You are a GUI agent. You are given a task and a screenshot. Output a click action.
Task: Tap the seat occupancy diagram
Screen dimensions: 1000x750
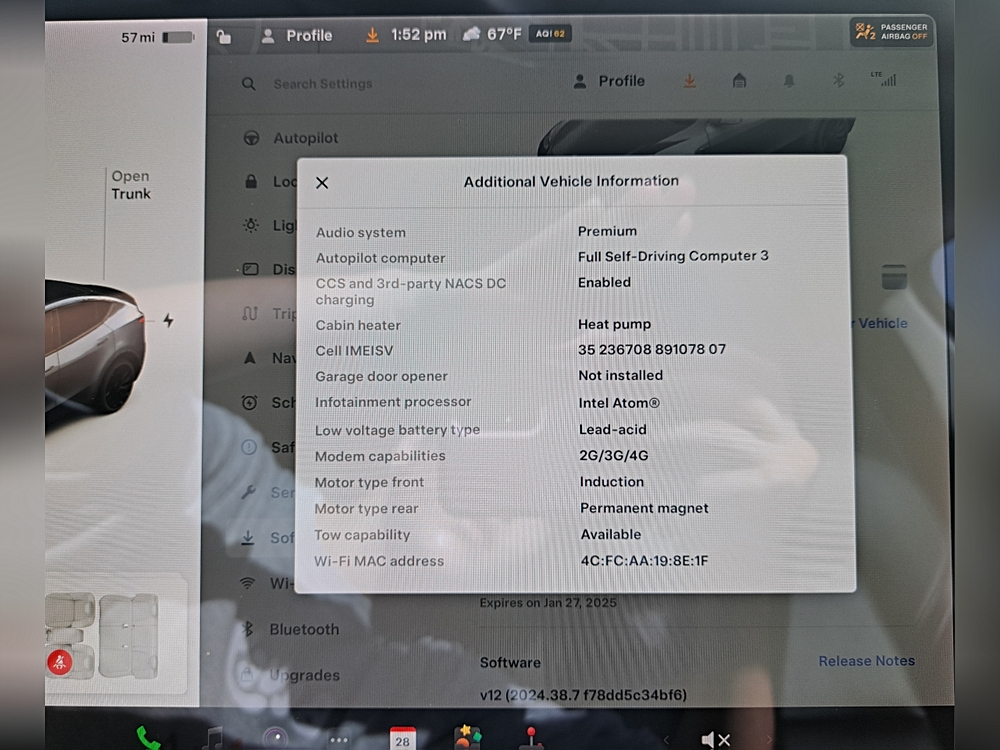pyautogui.click(x=102, y=635)
